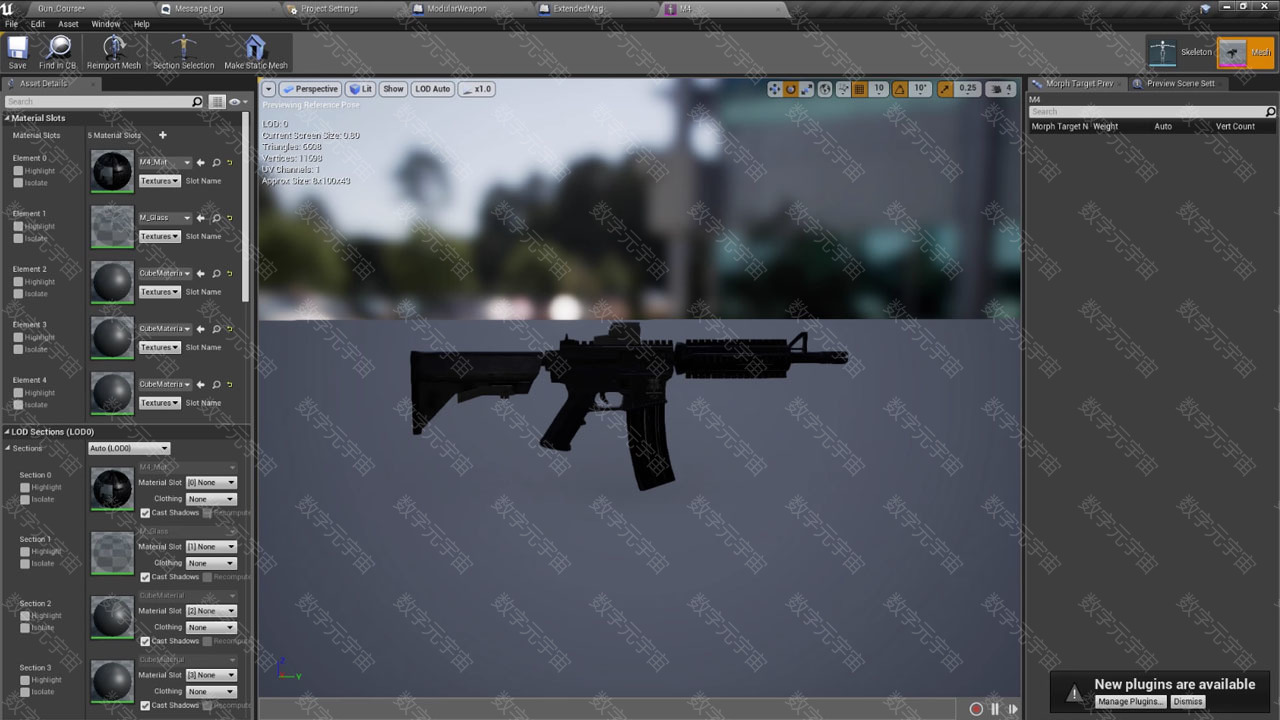Click the Reimport Mesh toolbar button
Screen dimensions: 1280x720
(x=114, y=53)
